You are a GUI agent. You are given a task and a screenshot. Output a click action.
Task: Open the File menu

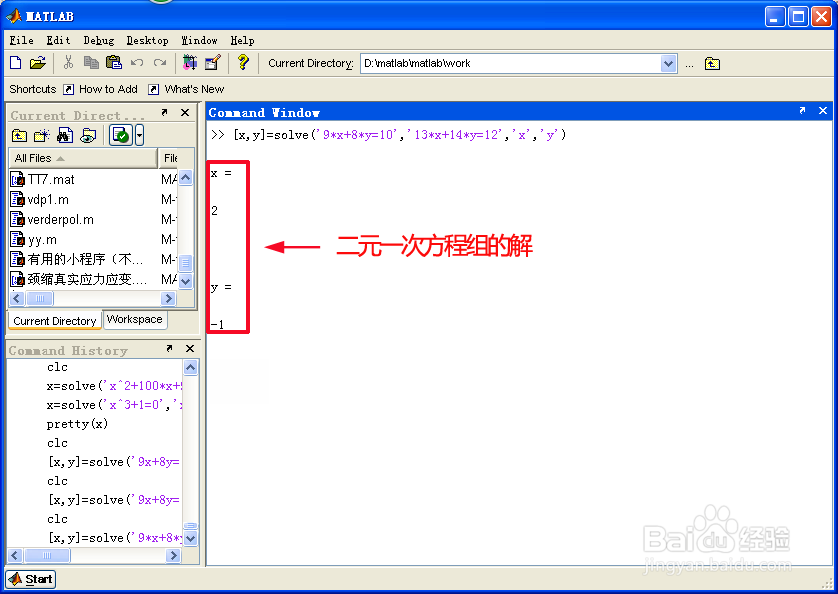(x=21, y=41)
